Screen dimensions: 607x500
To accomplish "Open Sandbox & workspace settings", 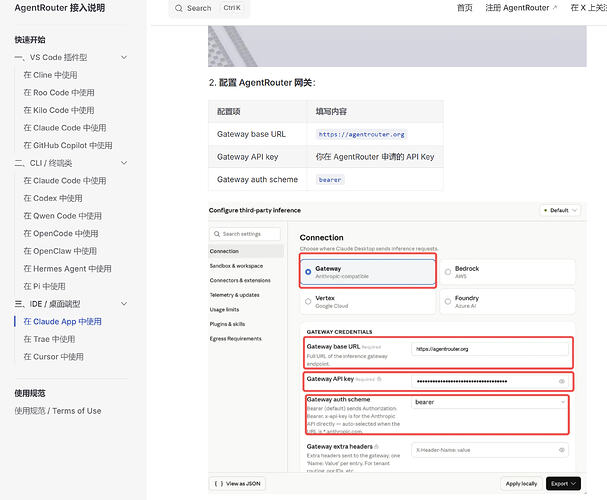I will click(236, 266).
